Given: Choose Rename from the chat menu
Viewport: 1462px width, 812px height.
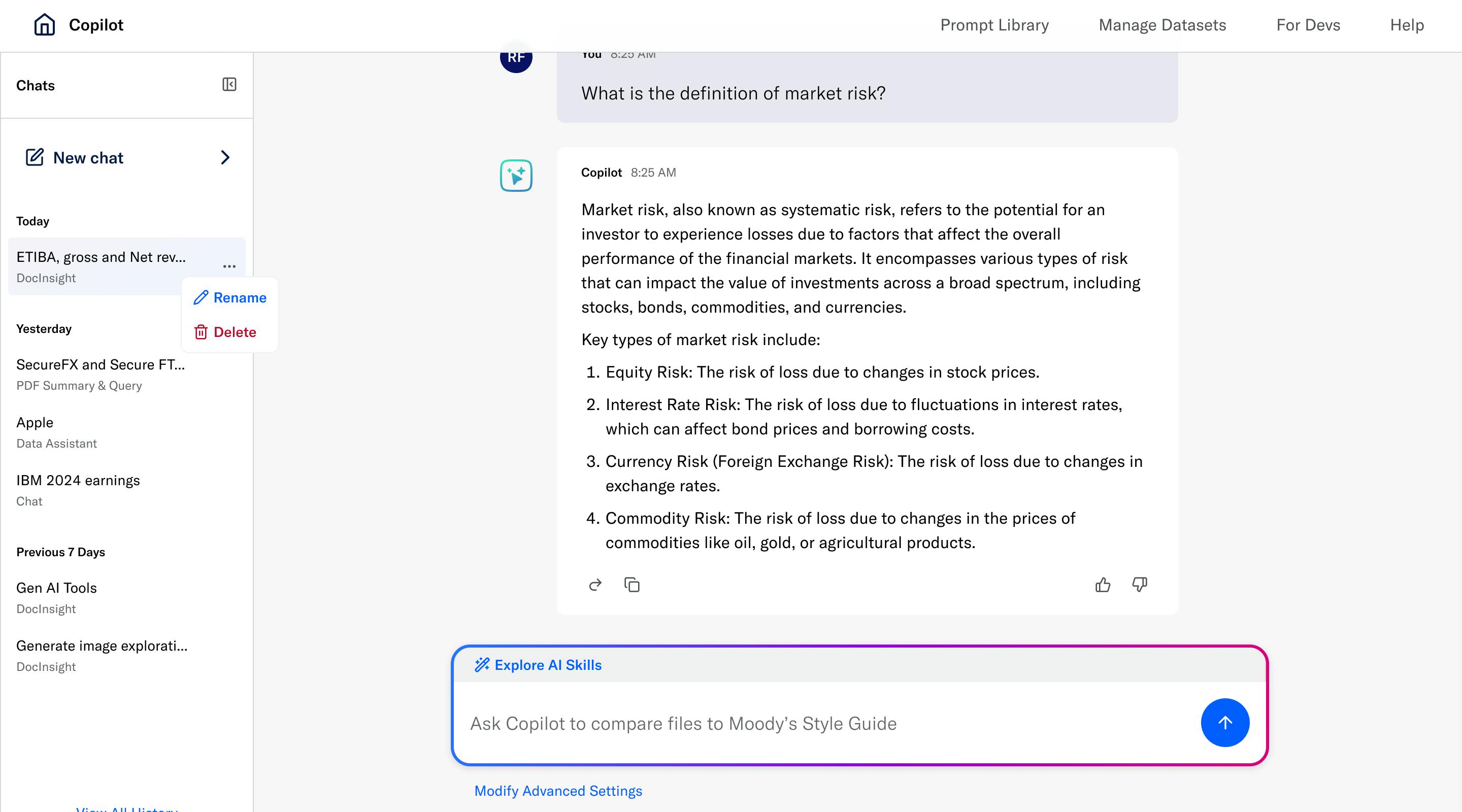Looking at the screenshot, I should [230, 298].
